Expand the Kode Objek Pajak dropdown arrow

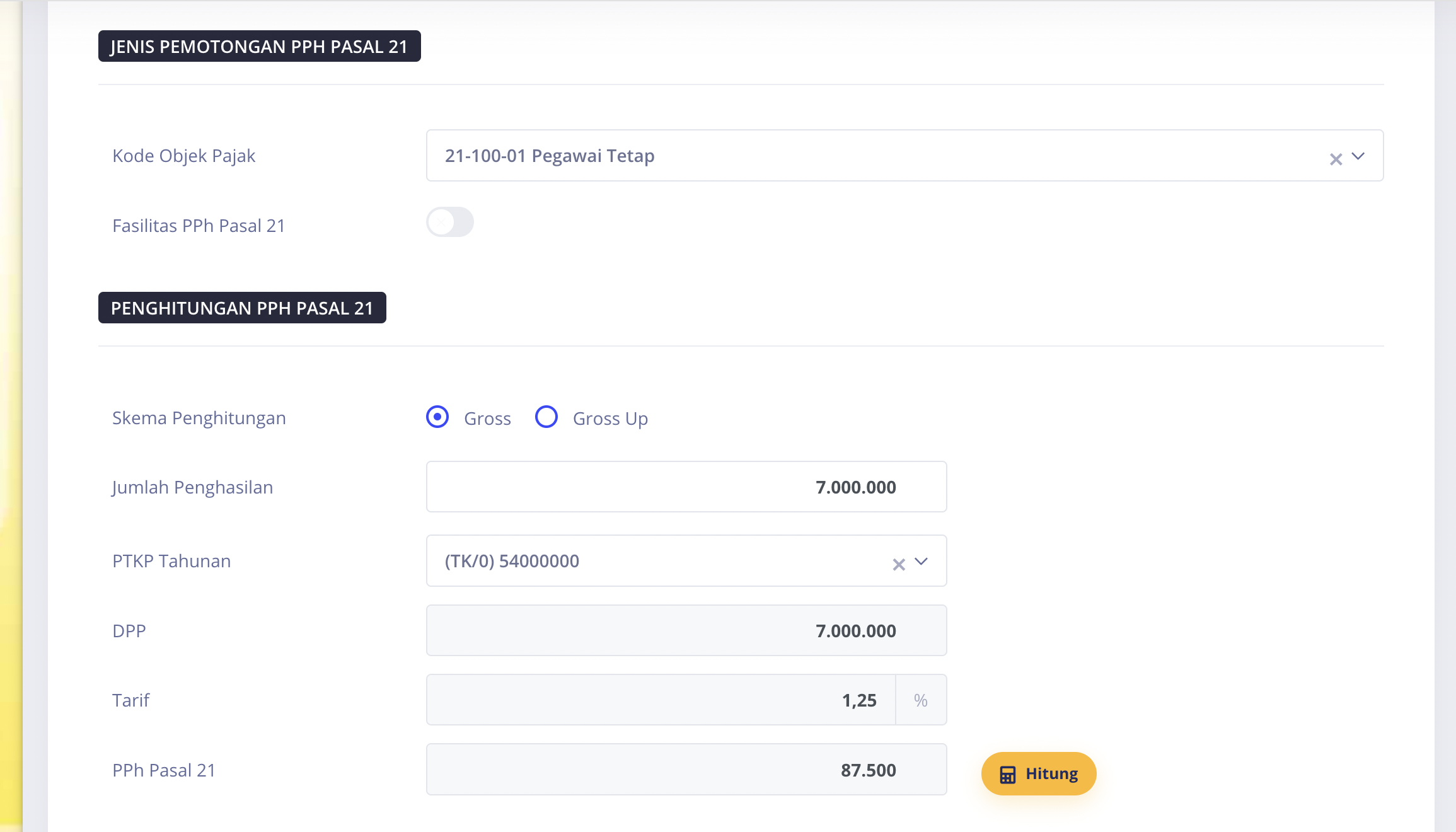tap(1359, 156)
